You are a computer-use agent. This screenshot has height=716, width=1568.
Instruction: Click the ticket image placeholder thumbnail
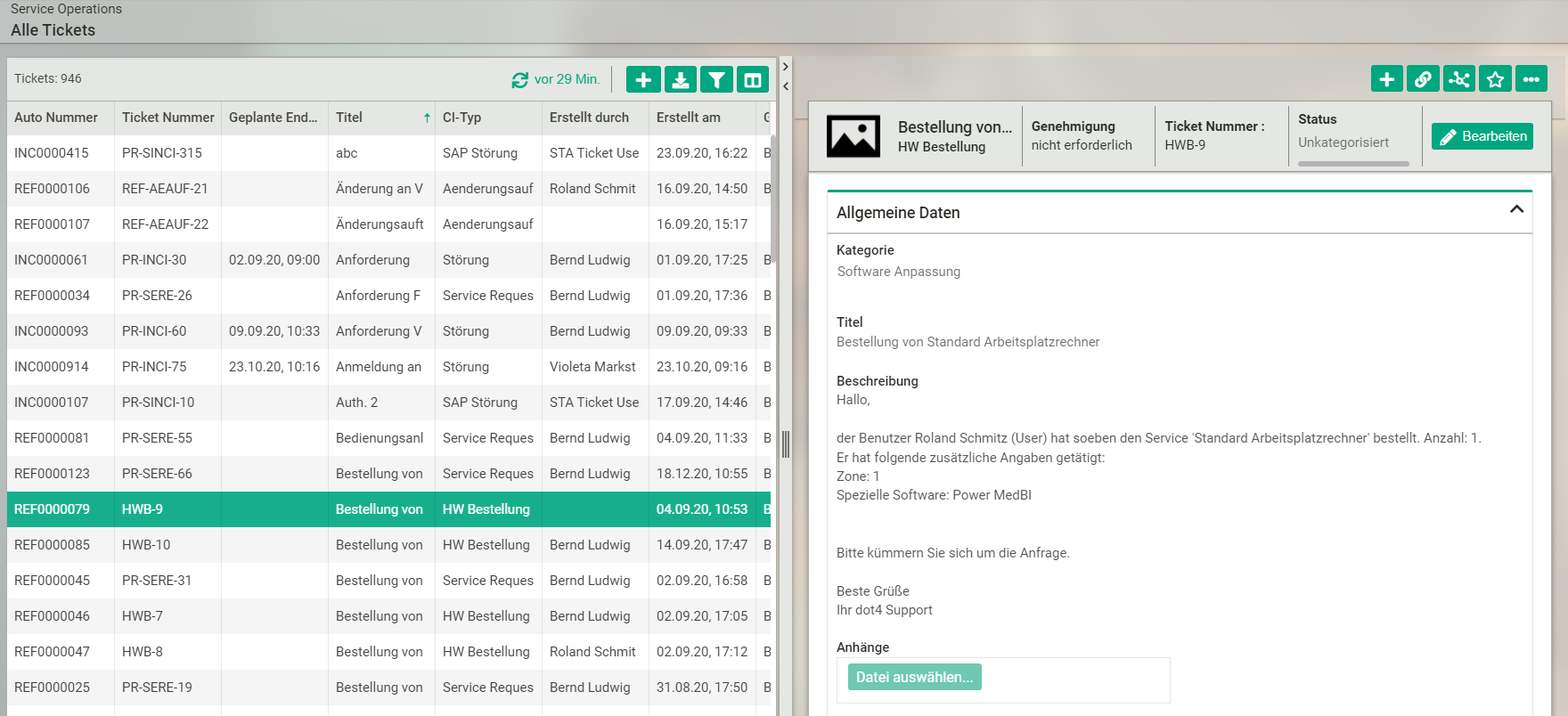point(853,136)
